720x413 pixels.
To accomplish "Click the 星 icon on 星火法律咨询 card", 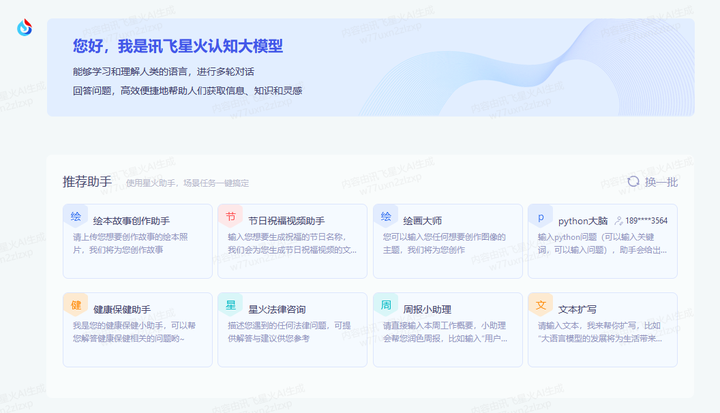I will (231, 305).
